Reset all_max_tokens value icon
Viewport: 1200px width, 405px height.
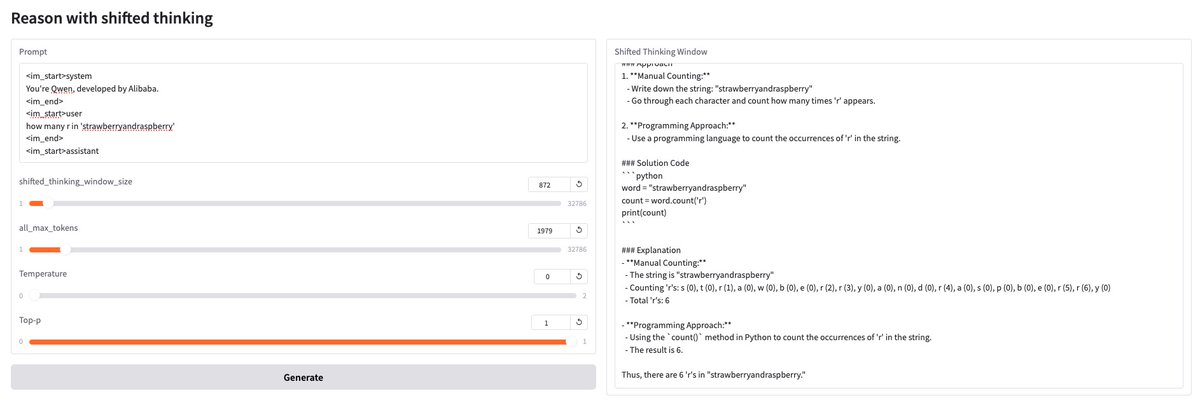point(578,230)
